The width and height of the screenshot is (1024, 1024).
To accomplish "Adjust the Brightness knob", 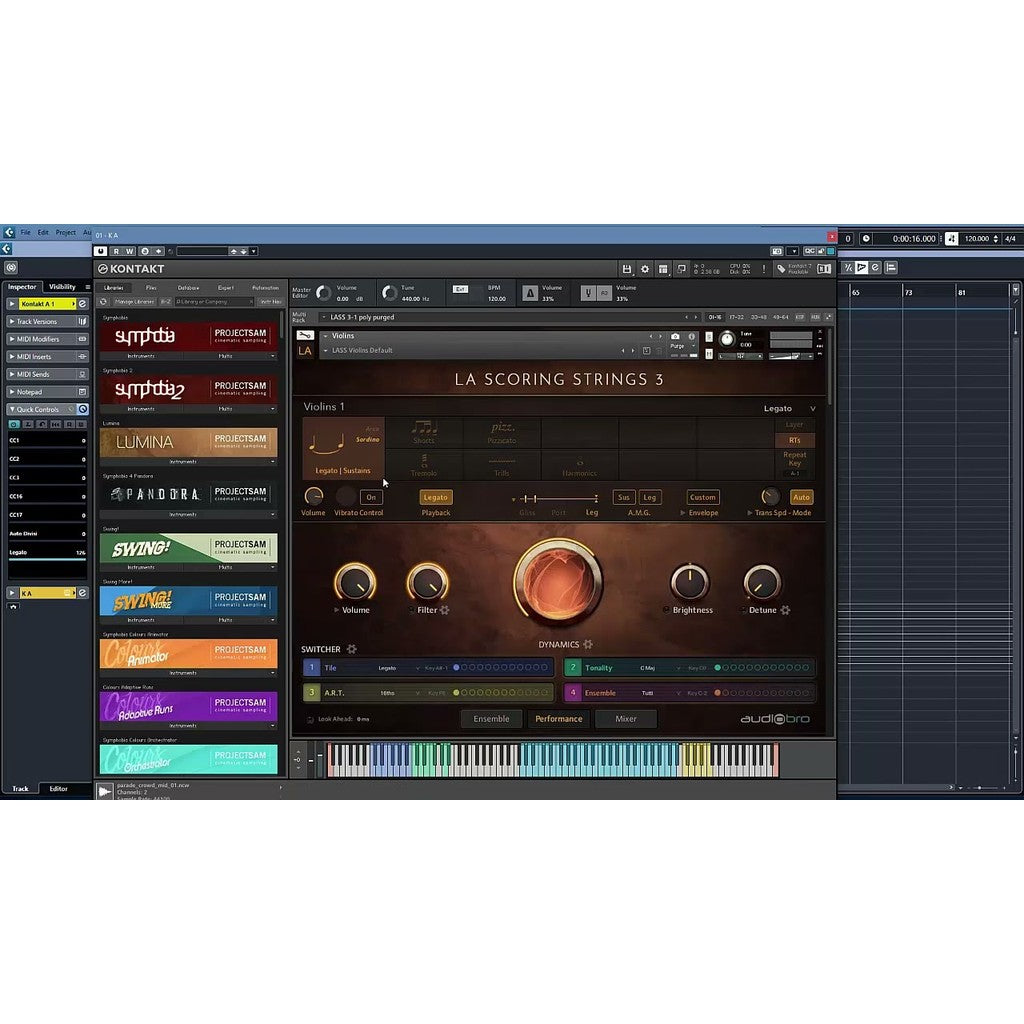I will (690, 581).
